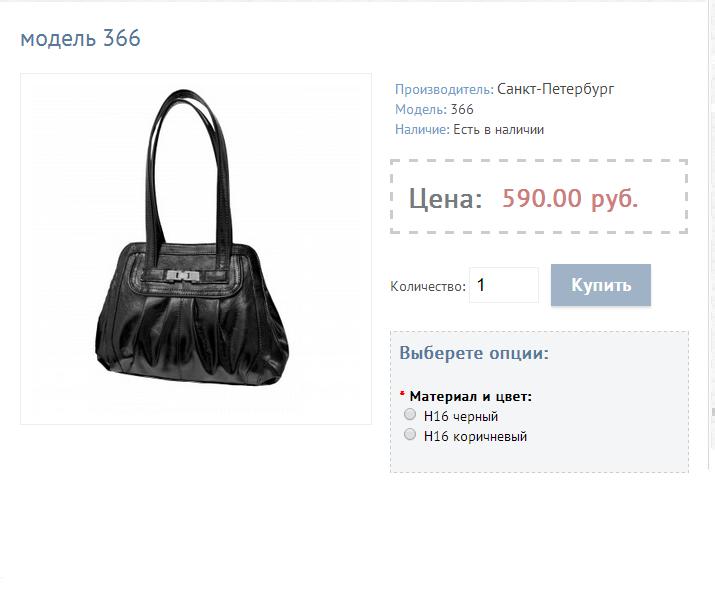Click the Количество quantity input field
Viewport: 715px width, 603px height.
pyautogui.click(x=504, y=285)
